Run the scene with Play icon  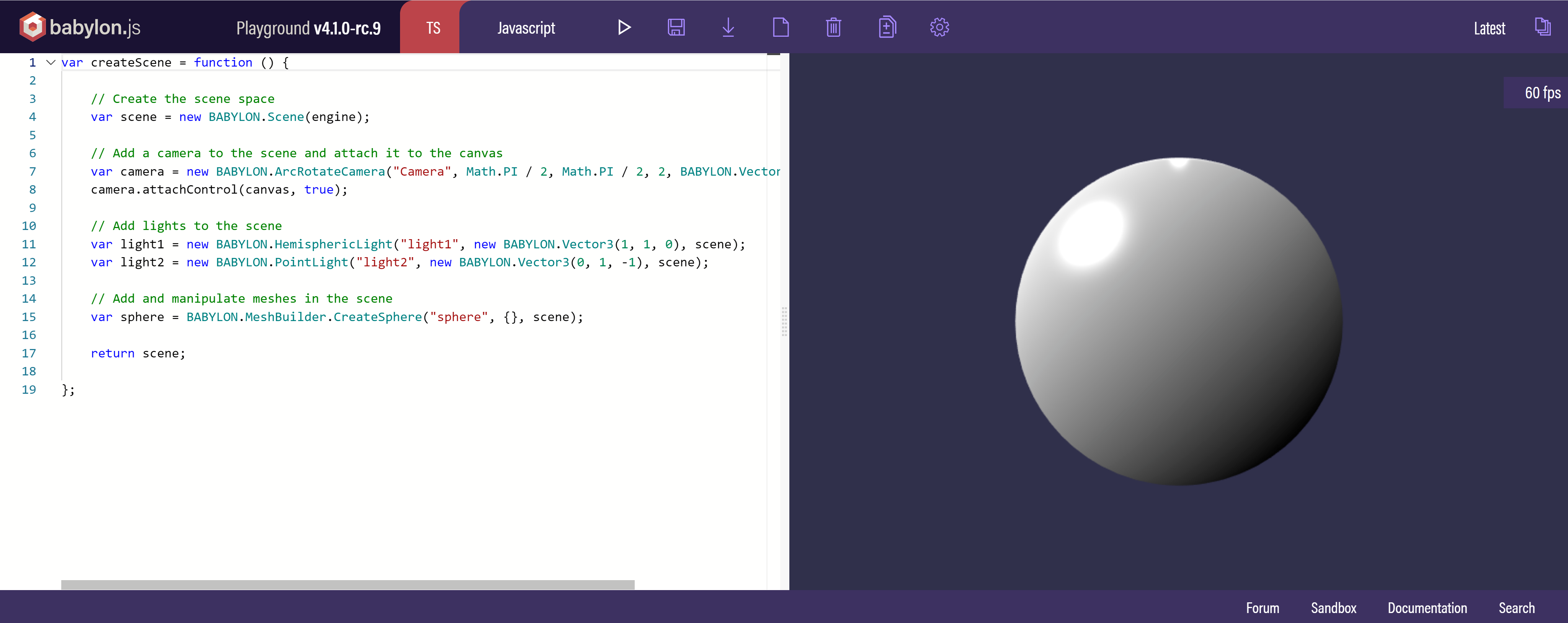point(624,28)
